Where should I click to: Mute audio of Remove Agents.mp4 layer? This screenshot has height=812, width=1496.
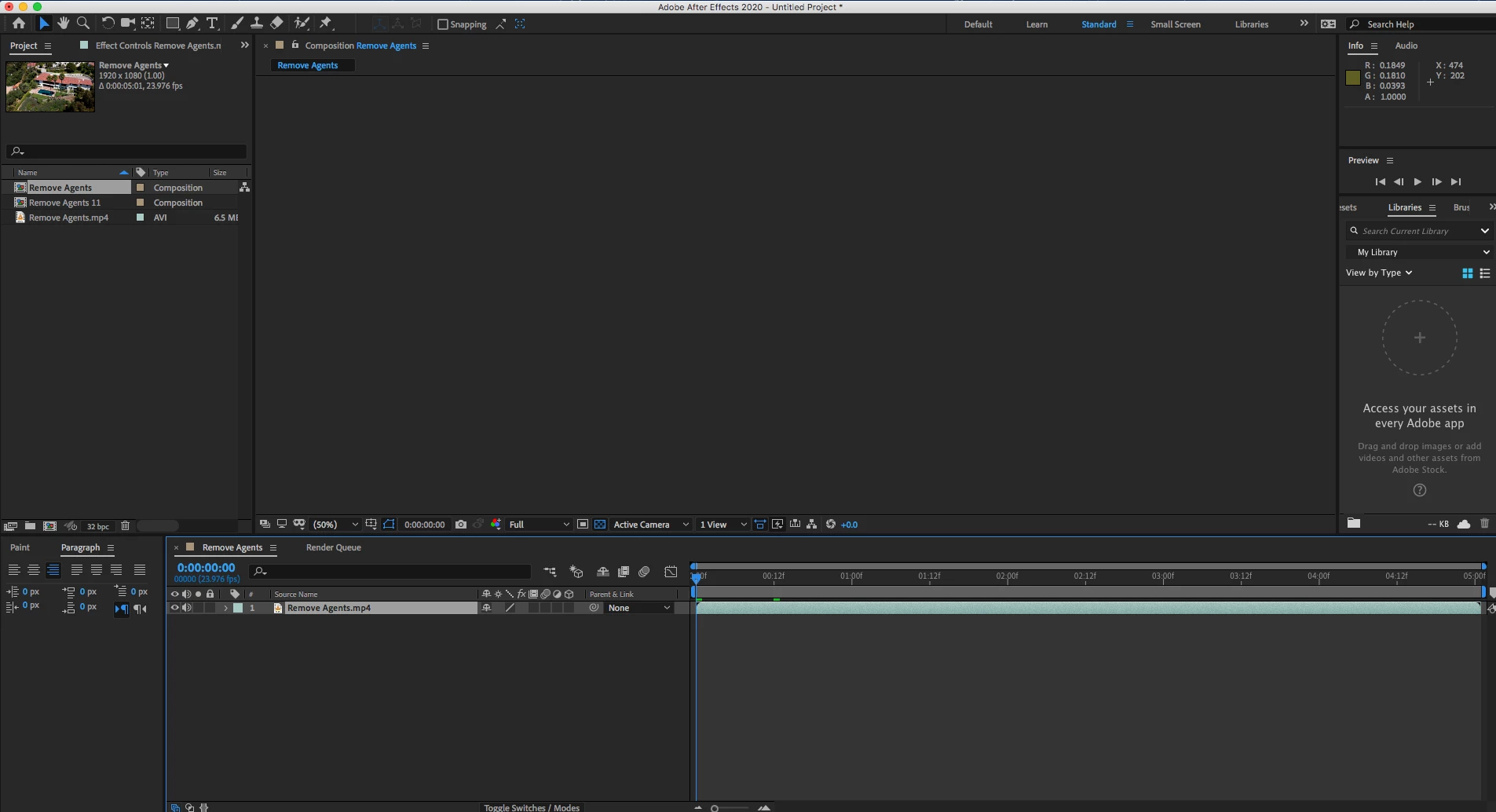click(x=187, y=608)
